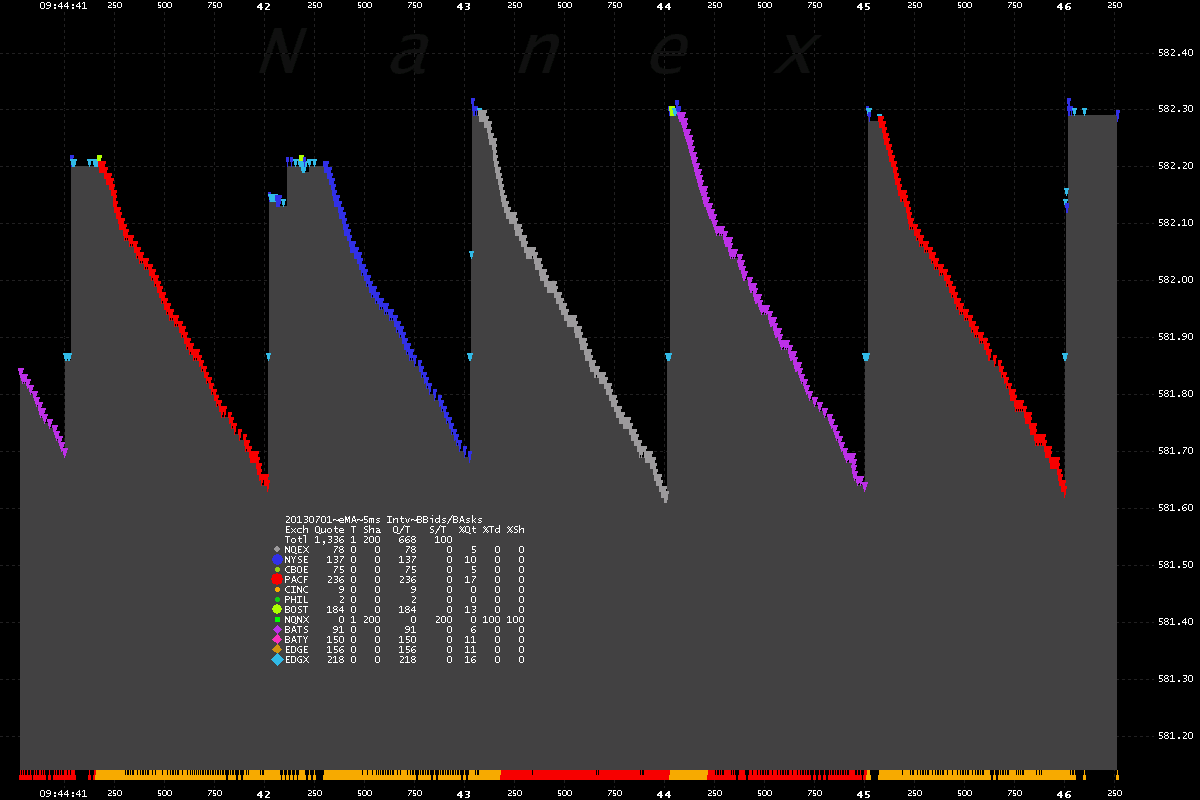The image size is (1200, 800).
Task: Click the 09:44:41 timestamp on the top axis
Action: coord(63,6)
